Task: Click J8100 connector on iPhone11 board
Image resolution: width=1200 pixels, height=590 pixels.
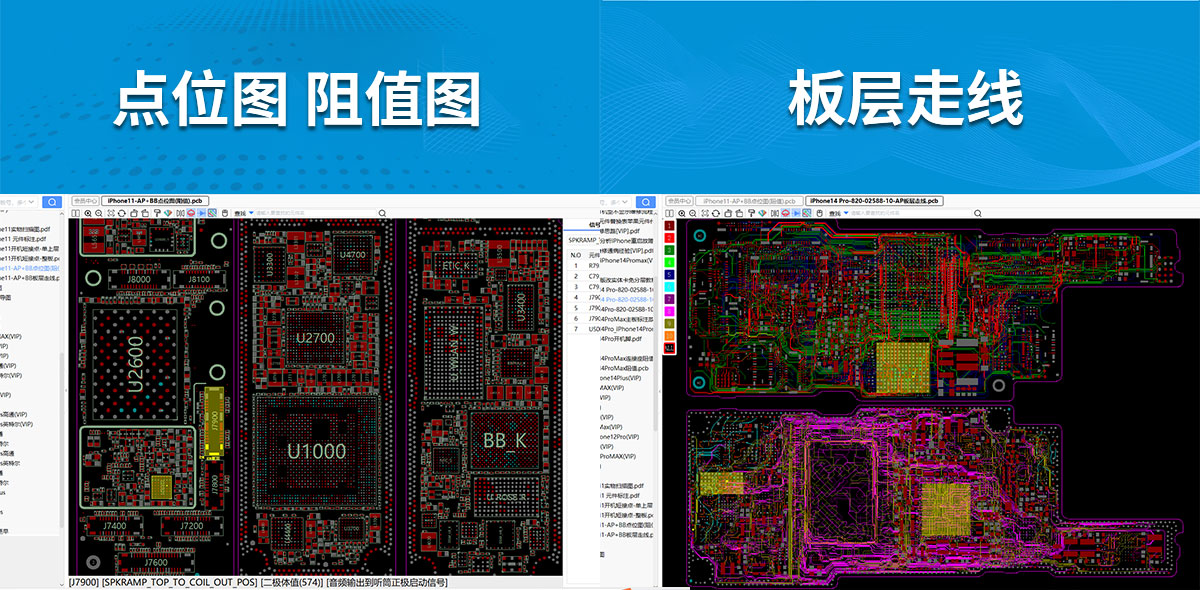Action: (201, 279)
